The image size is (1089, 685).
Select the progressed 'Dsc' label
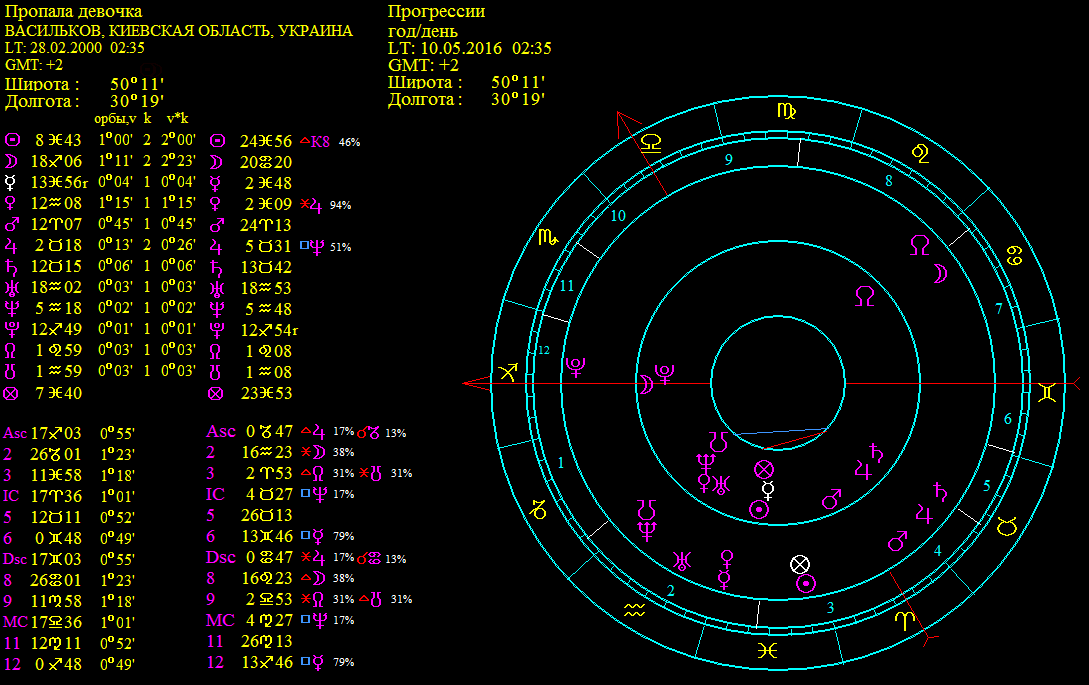tap(221, 557)
